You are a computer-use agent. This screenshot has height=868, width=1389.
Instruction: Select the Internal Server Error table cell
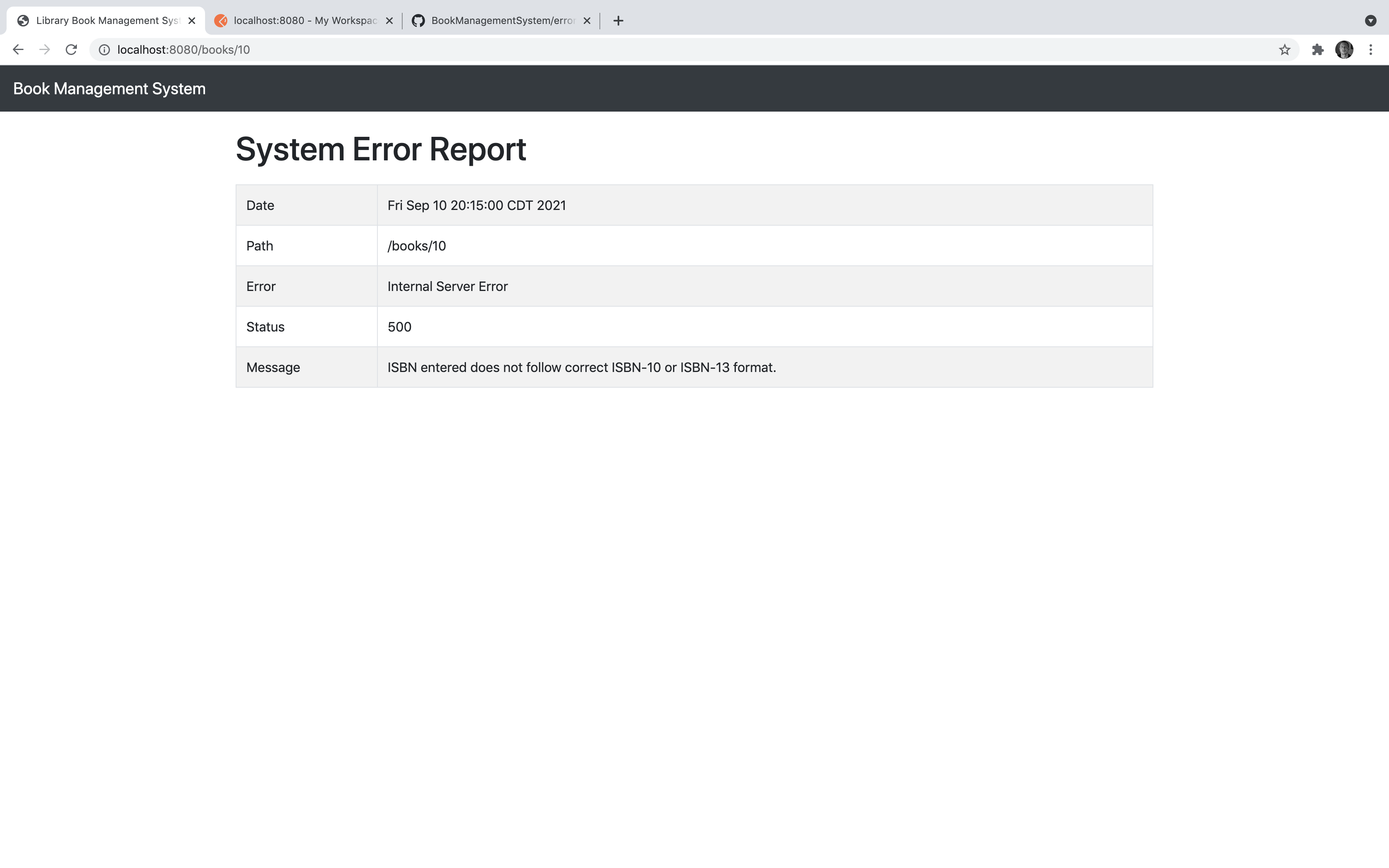pyautogui.click(x=447, y=286)
